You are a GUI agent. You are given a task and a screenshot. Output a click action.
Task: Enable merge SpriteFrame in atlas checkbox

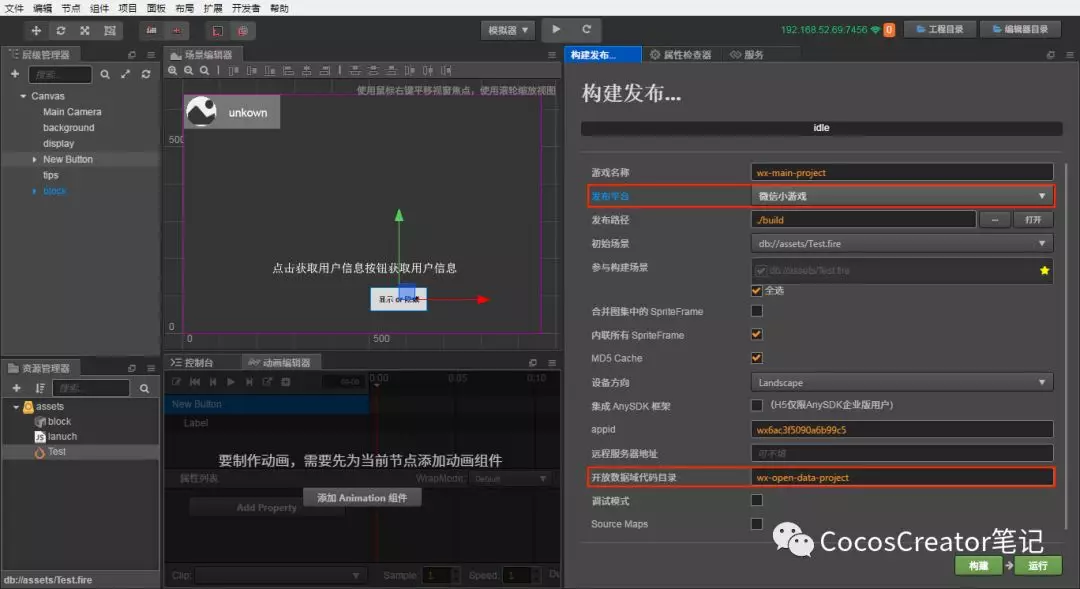(x=757, y=311)
